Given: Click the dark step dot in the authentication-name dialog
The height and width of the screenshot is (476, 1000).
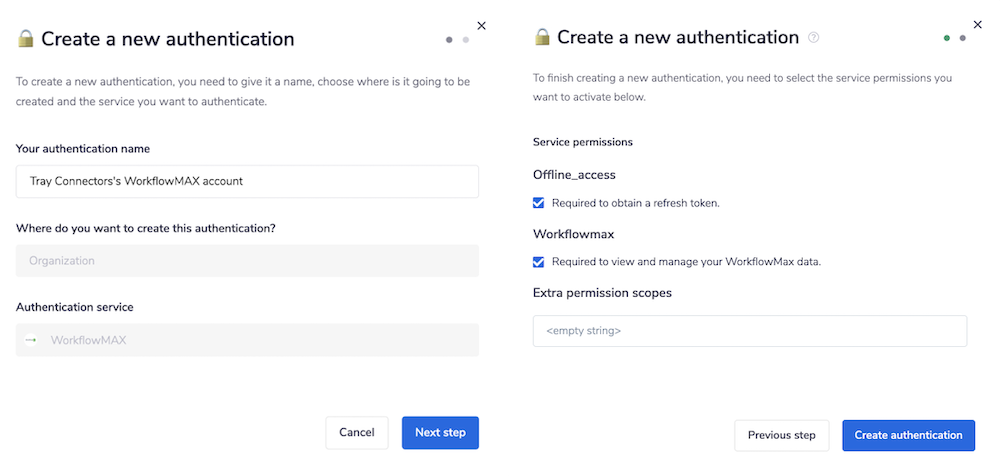Looking at the screenshot, I should coord(449,40).
